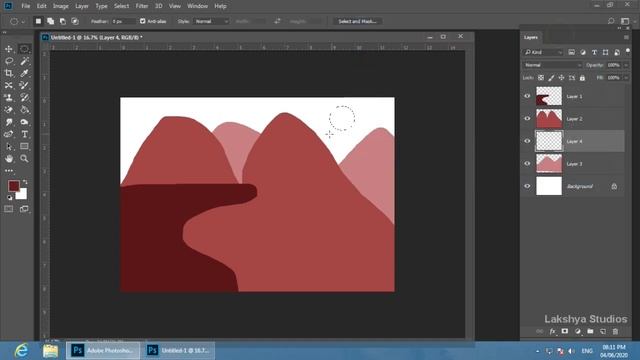Toggle Quick Mask mode

click(9, 209)
